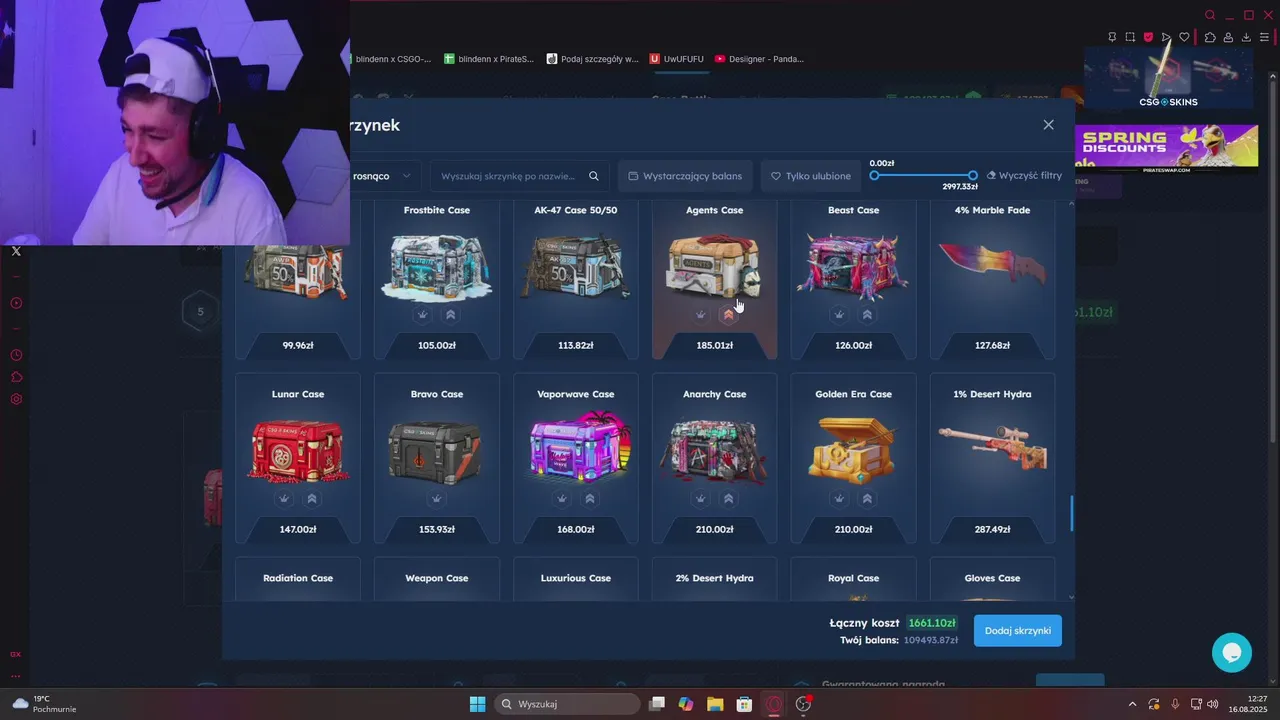Select the 1% Desert Hydra card image
Viewport: 1280px width, 720px height.
point(992,446)
